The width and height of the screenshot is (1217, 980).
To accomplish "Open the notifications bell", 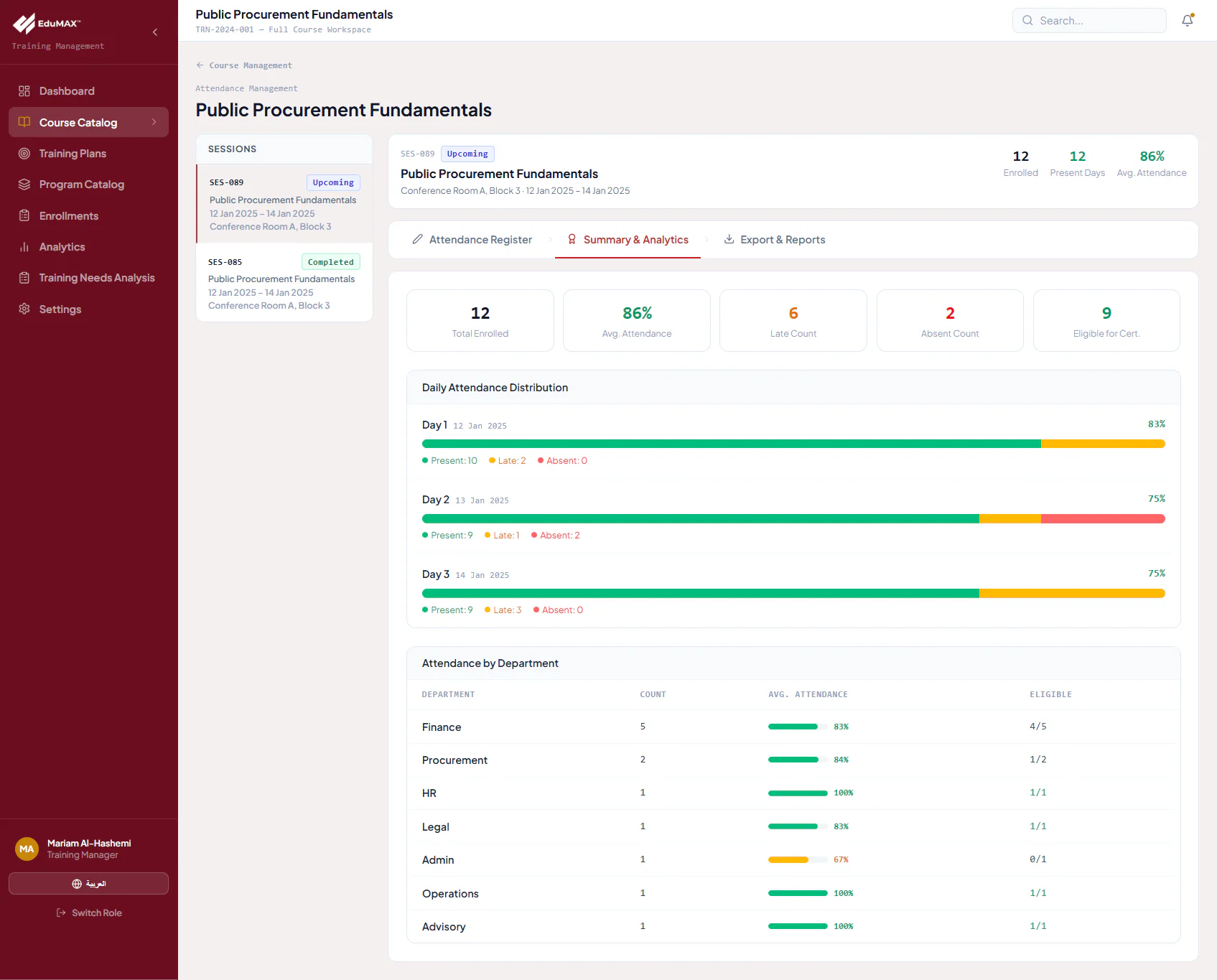I will click(1188, 20).
